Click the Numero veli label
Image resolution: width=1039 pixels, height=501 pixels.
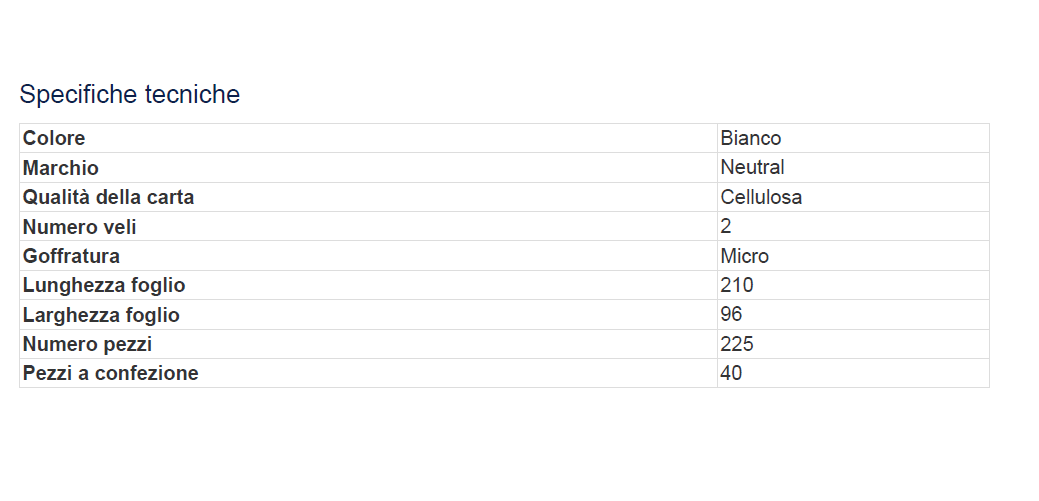(x=79, y=227)
